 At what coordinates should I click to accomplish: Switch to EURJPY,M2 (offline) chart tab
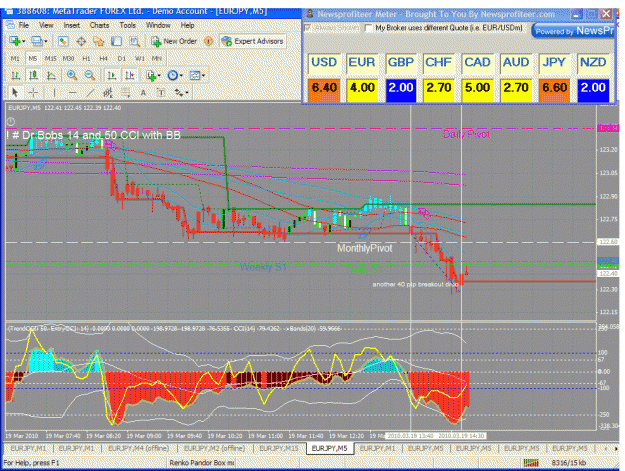[x=214, y=449]
